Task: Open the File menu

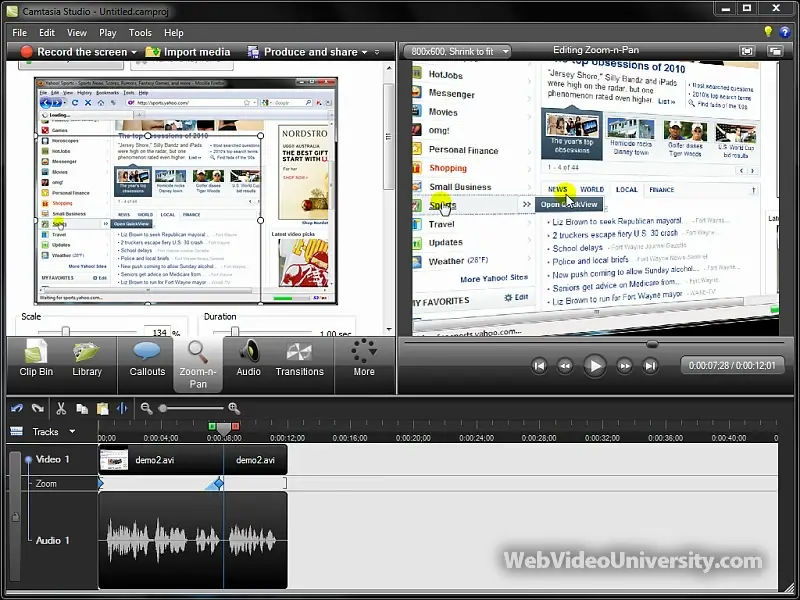Action: coord(19,33)
